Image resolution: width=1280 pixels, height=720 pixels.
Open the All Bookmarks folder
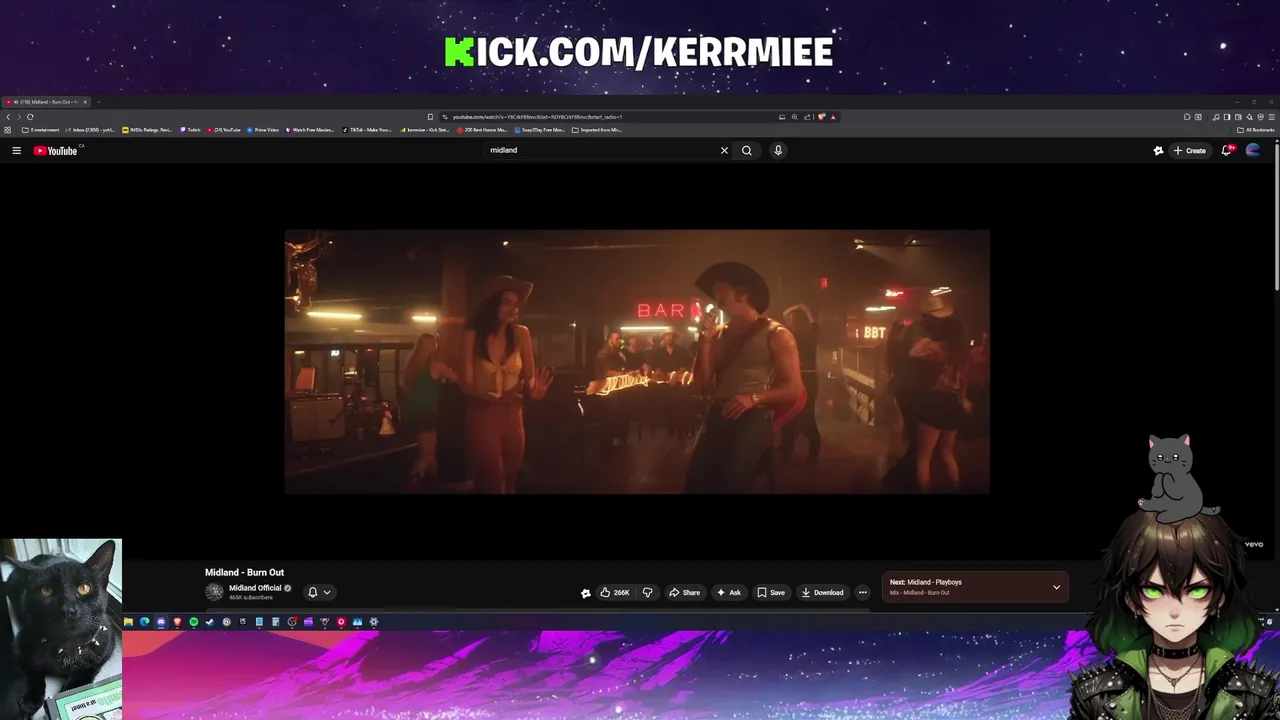(x=1256, y=130)
